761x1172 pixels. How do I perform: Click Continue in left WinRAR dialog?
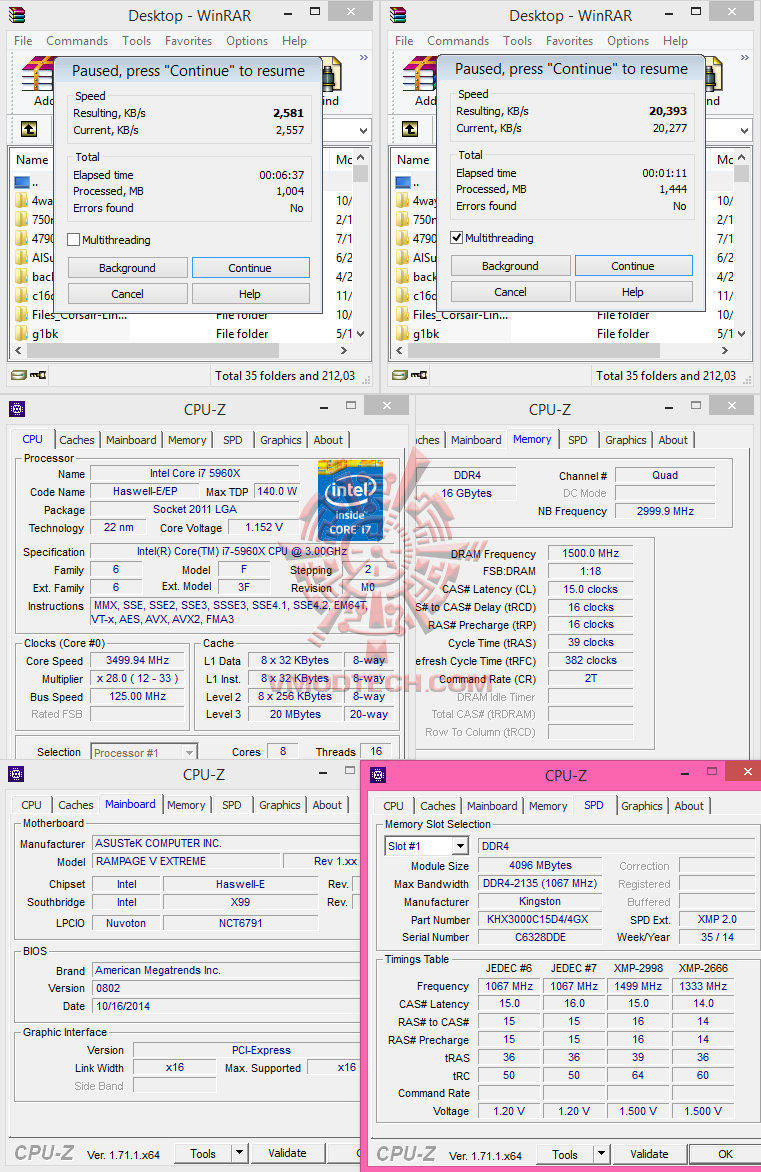coord(250,268)
